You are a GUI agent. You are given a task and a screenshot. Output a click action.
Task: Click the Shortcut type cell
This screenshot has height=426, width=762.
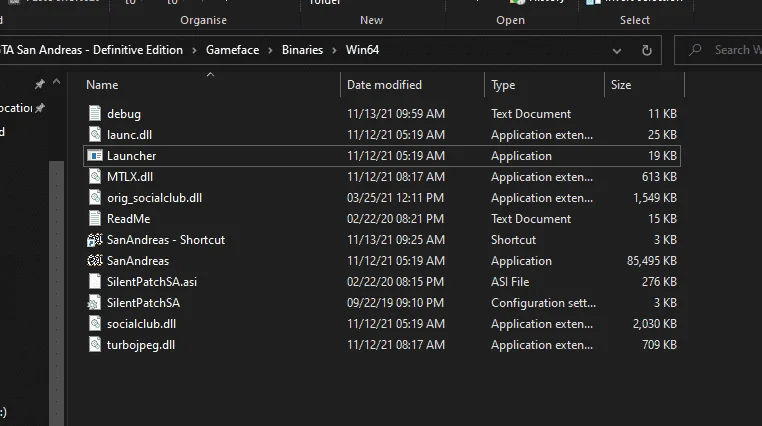pos(513,239)
